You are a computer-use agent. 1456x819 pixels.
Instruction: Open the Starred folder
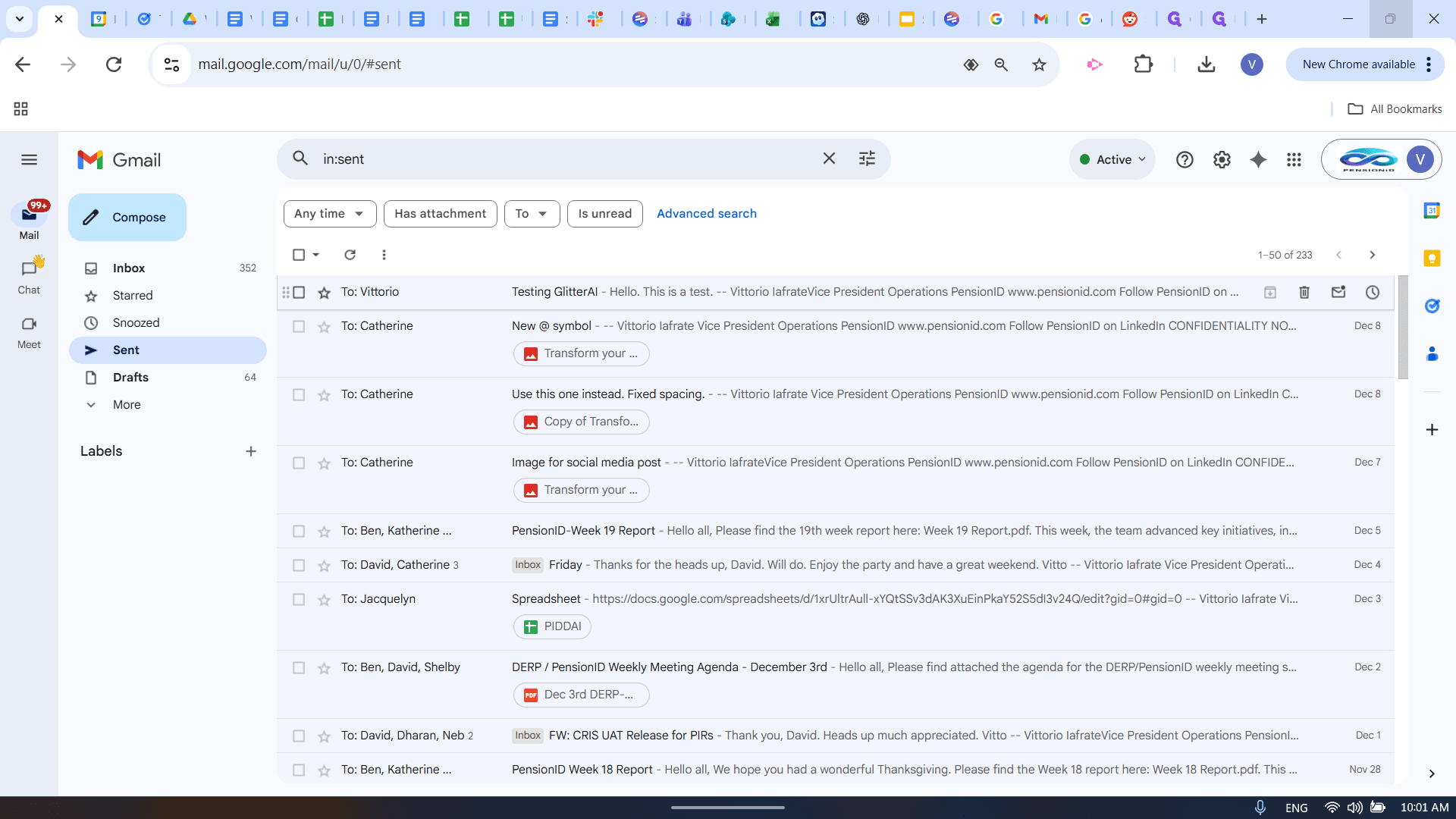[168, 296]
